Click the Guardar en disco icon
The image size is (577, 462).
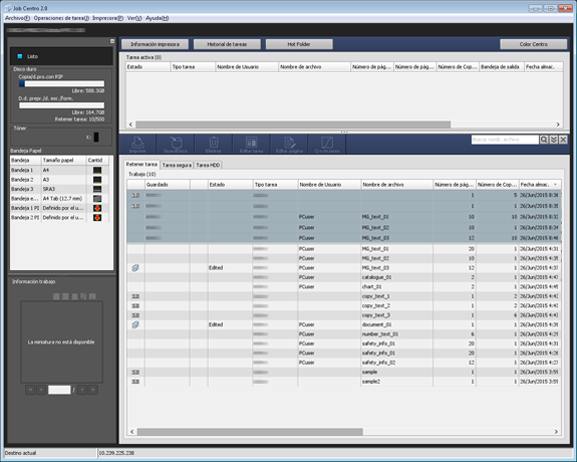click(176, 144)
